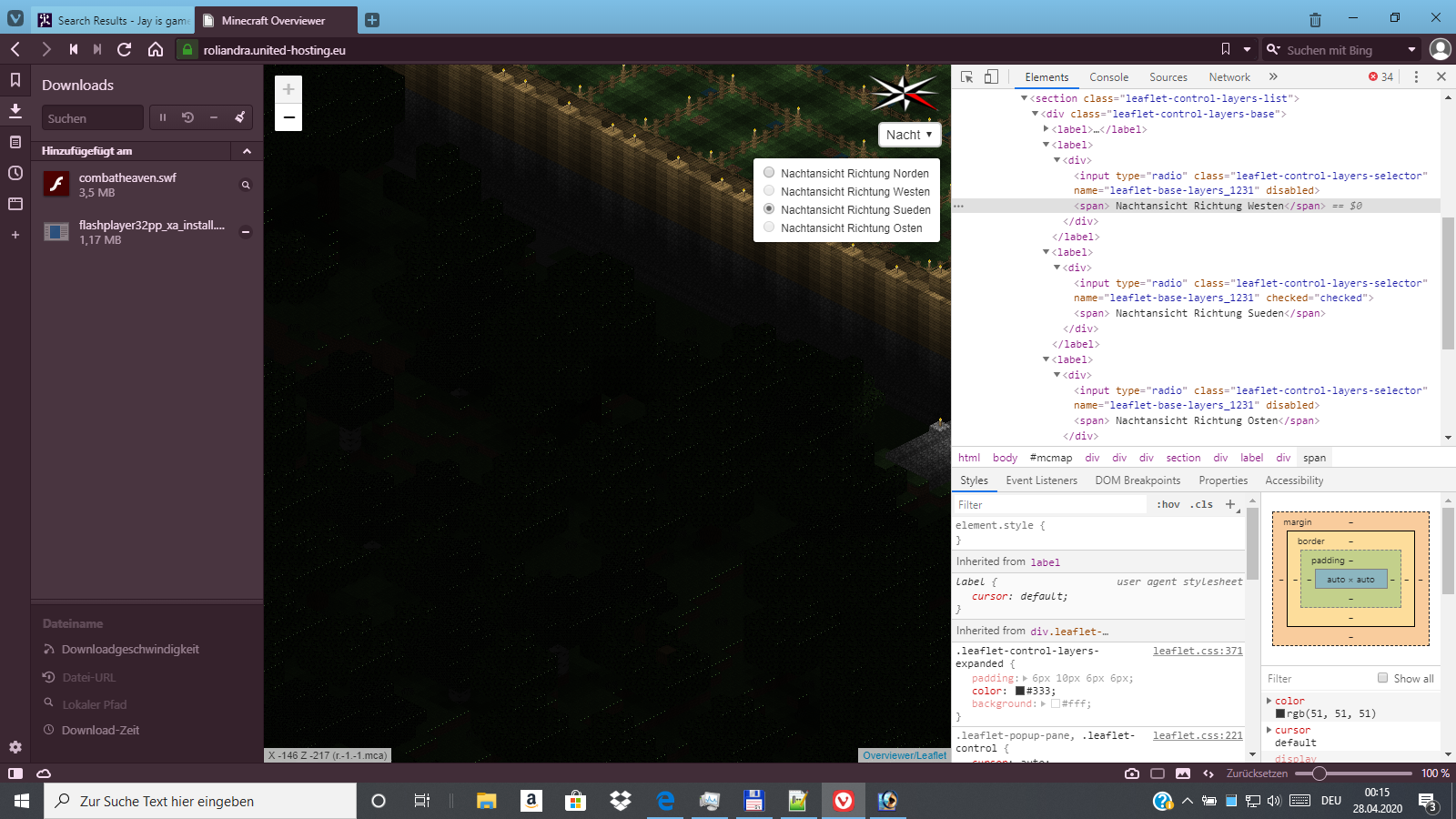Click the 34 errors indicator
Viewport: 1456px width, 819px height.
tap(1380, 77)
